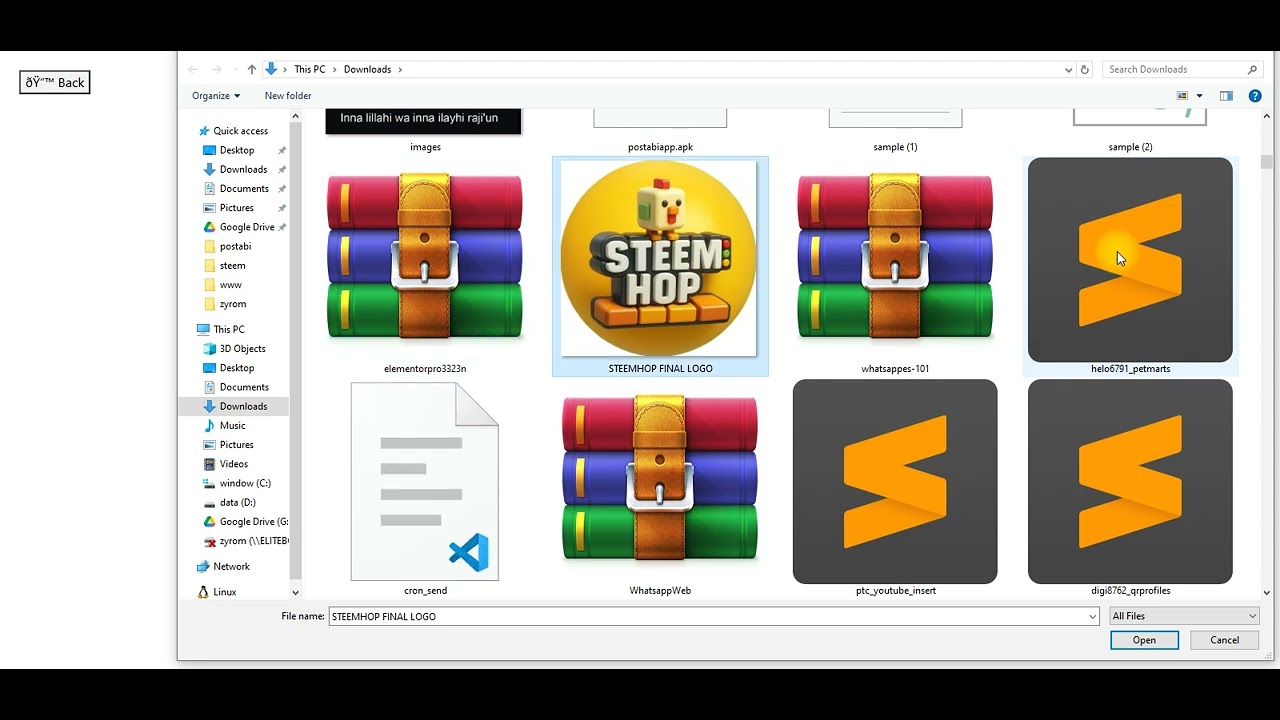Click the Cancel button

pyautogui.click(x=1224, y=640)
